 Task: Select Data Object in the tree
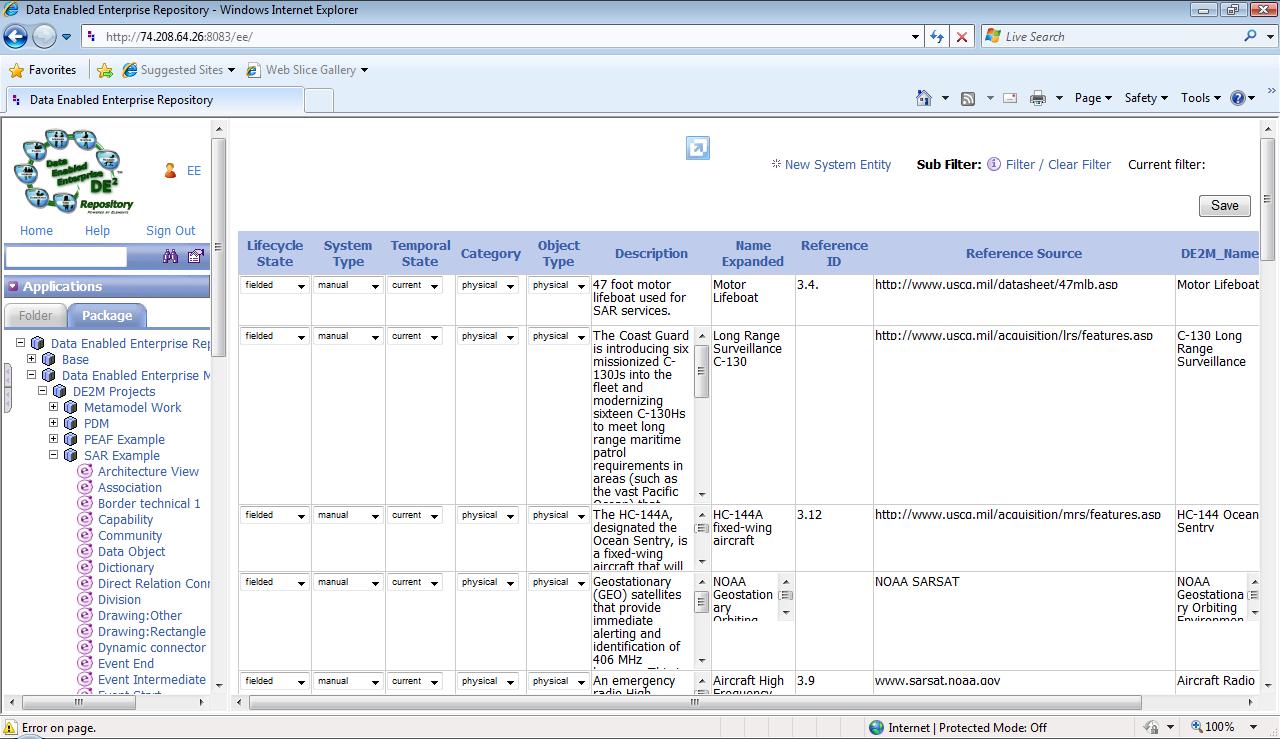131,551
